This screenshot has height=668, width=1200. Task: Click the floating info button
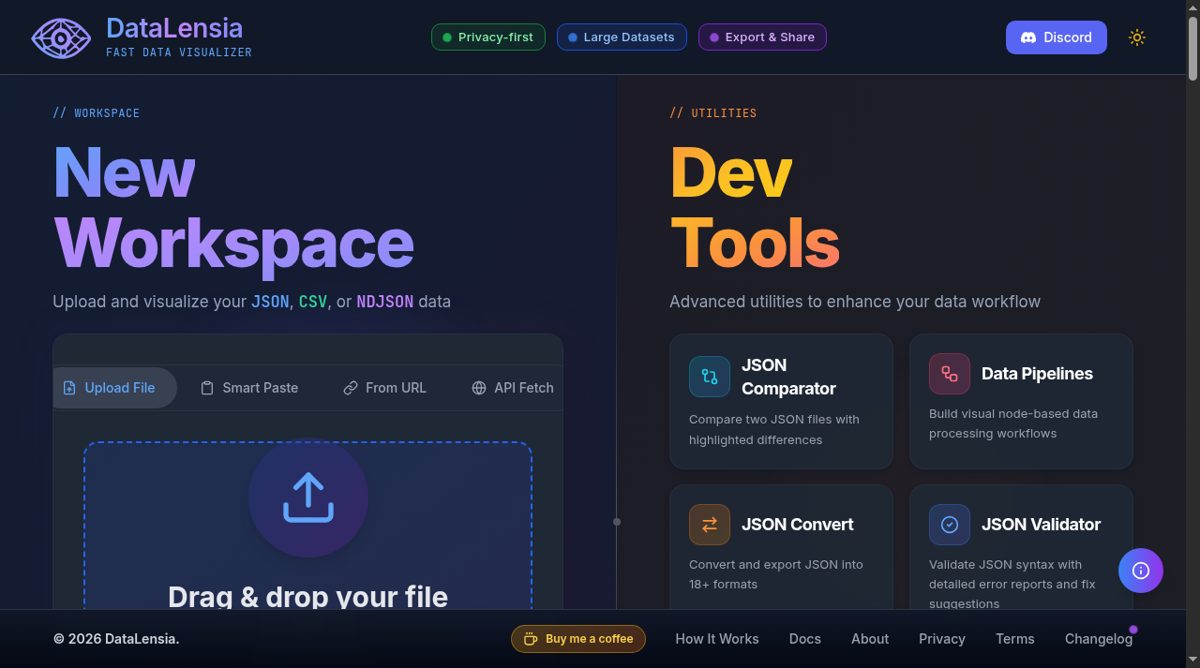click(x=1141, y=571)
